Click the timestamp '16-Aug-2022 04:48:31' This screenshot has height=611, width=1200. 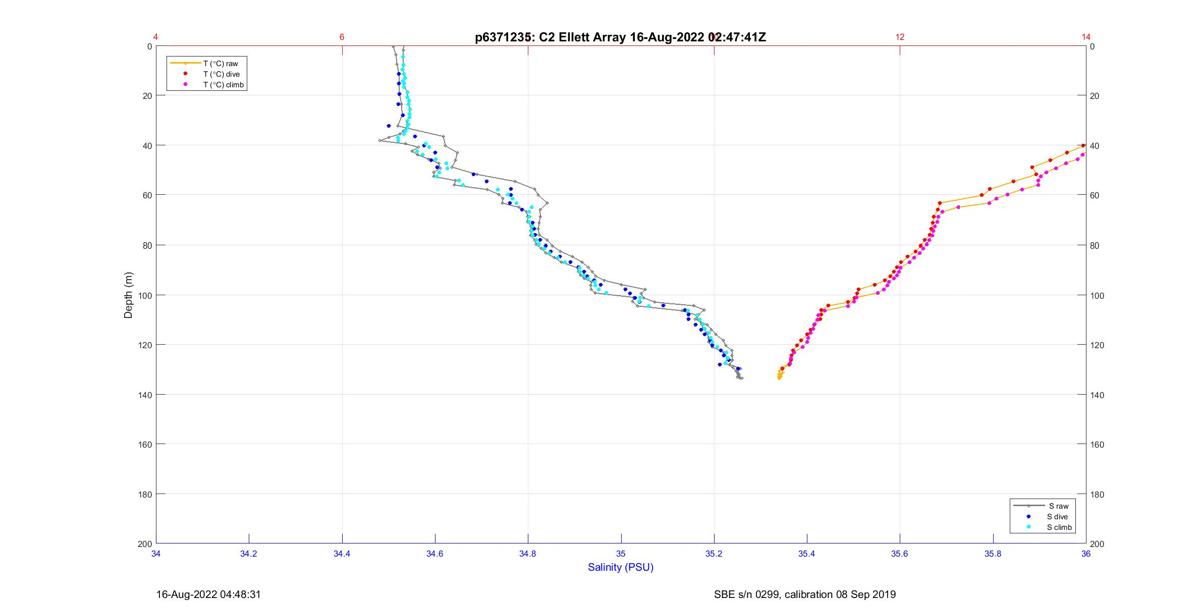click(209, 594)
